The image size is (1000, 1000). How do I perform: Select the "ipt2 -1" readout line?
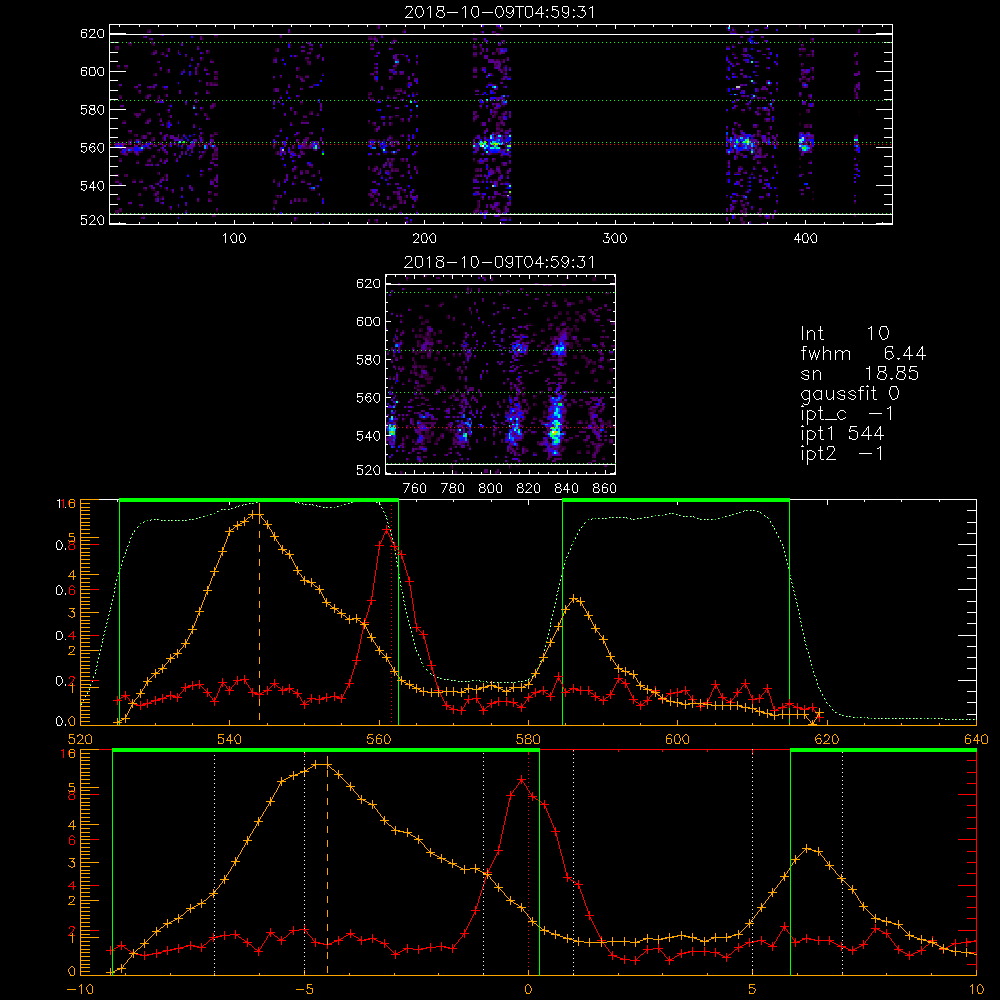(842, 453)
